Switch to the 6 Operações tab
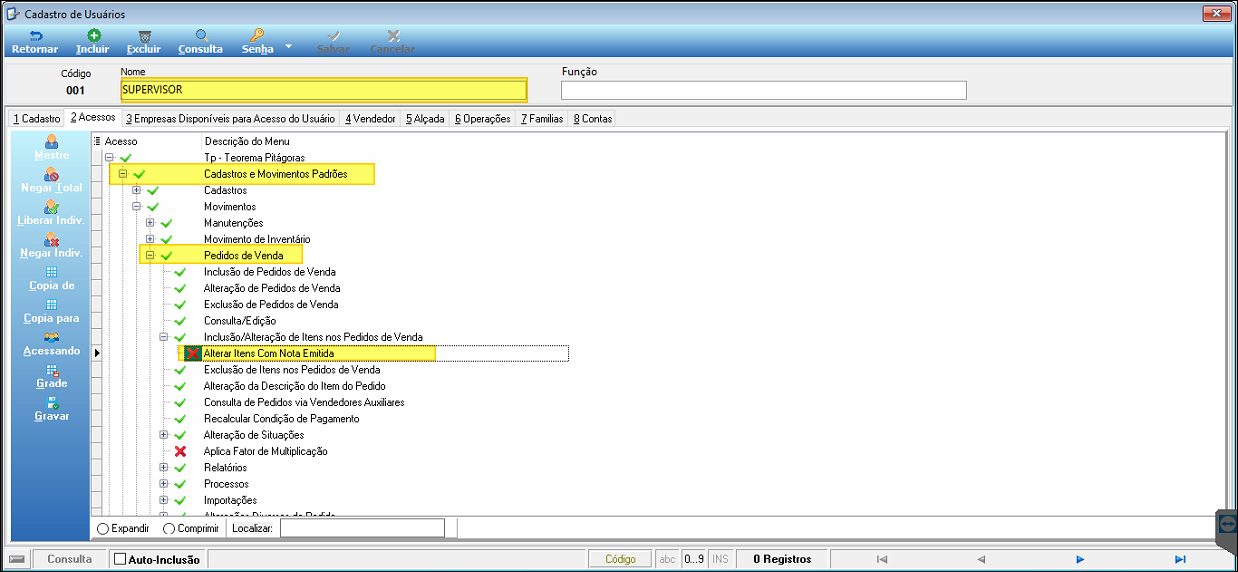Screen dimensions: 1238x572 (483, 118)
